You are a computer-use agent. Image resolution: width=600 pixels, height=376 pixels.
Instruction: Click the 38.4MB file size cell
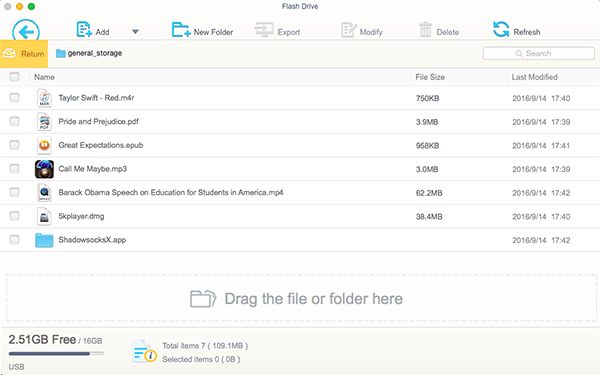pyautogui.click(x=429, y=216)
